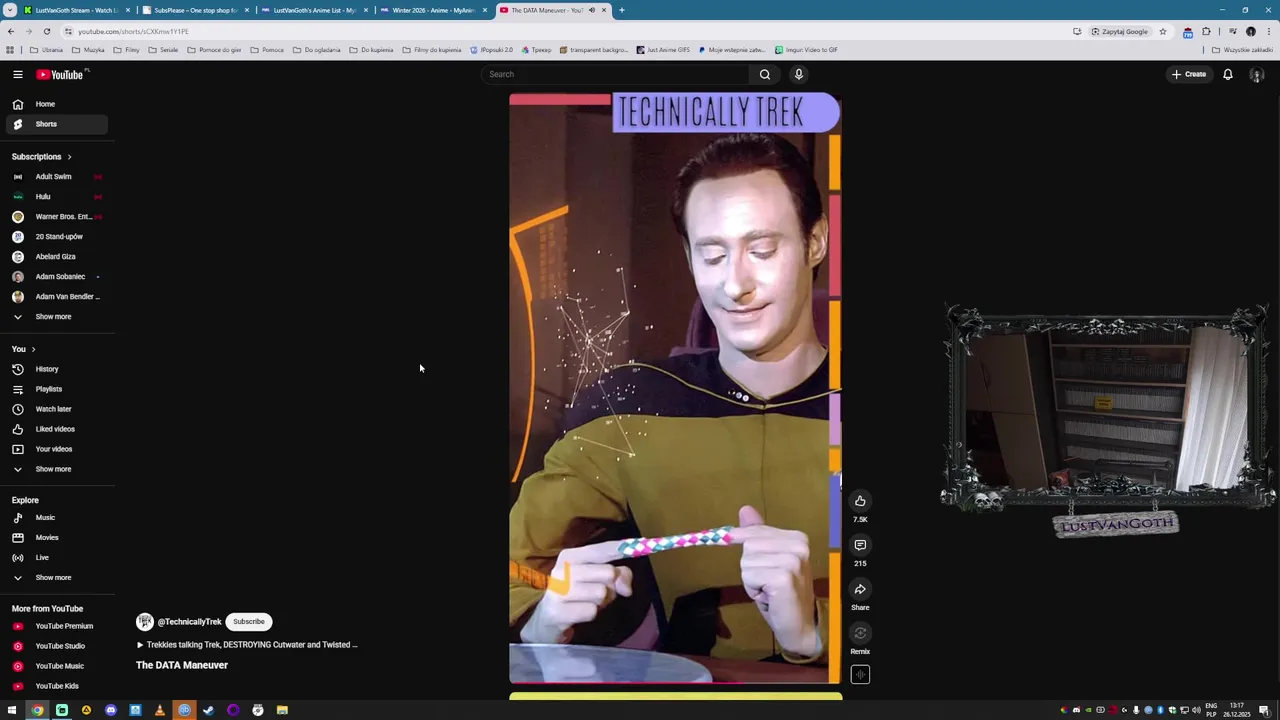
Task: Open YouTube account avatar menu
Action: click(1257, 75)
